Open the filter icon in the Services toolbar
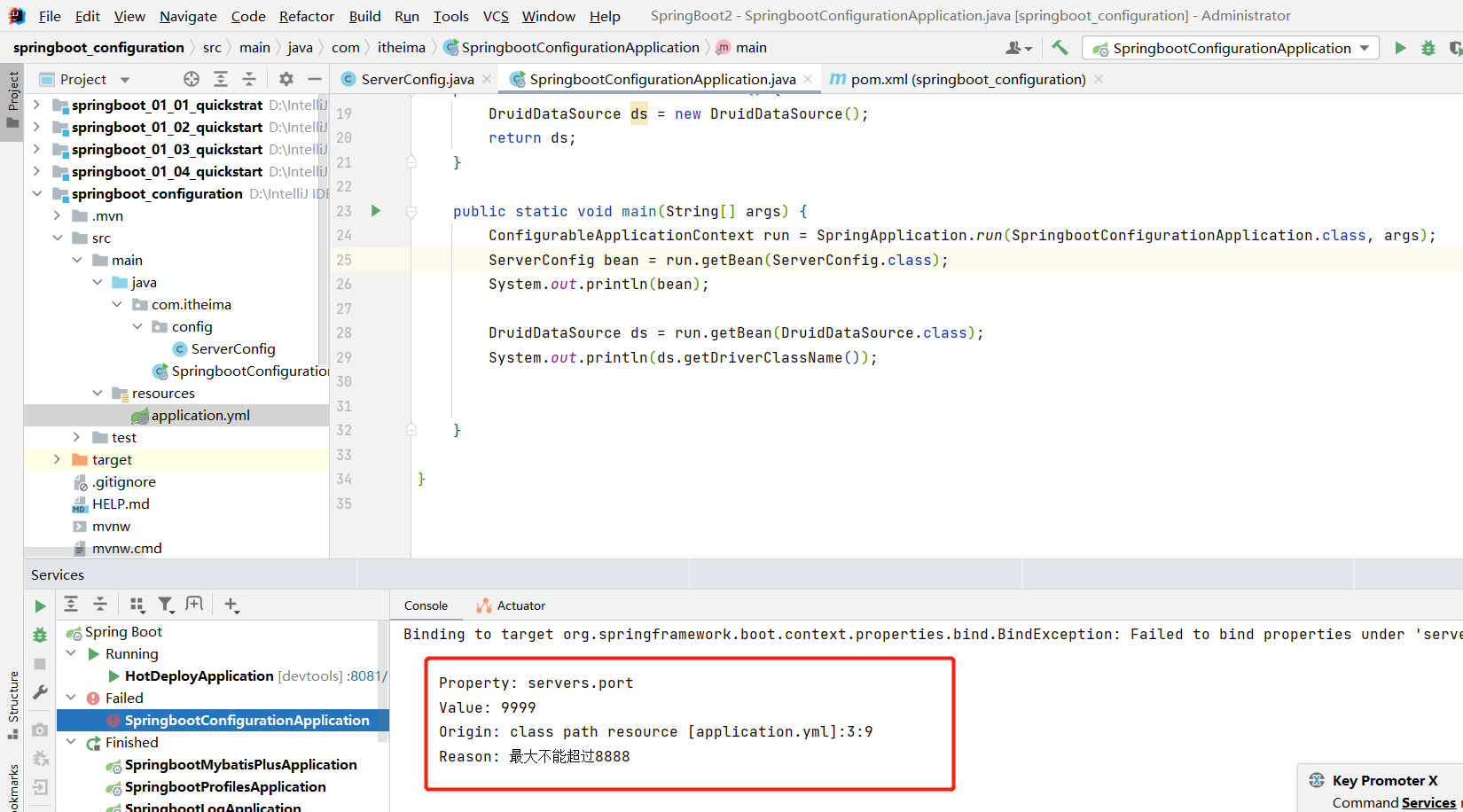The height and width of the screenshot is (812, 1463). 166,605
